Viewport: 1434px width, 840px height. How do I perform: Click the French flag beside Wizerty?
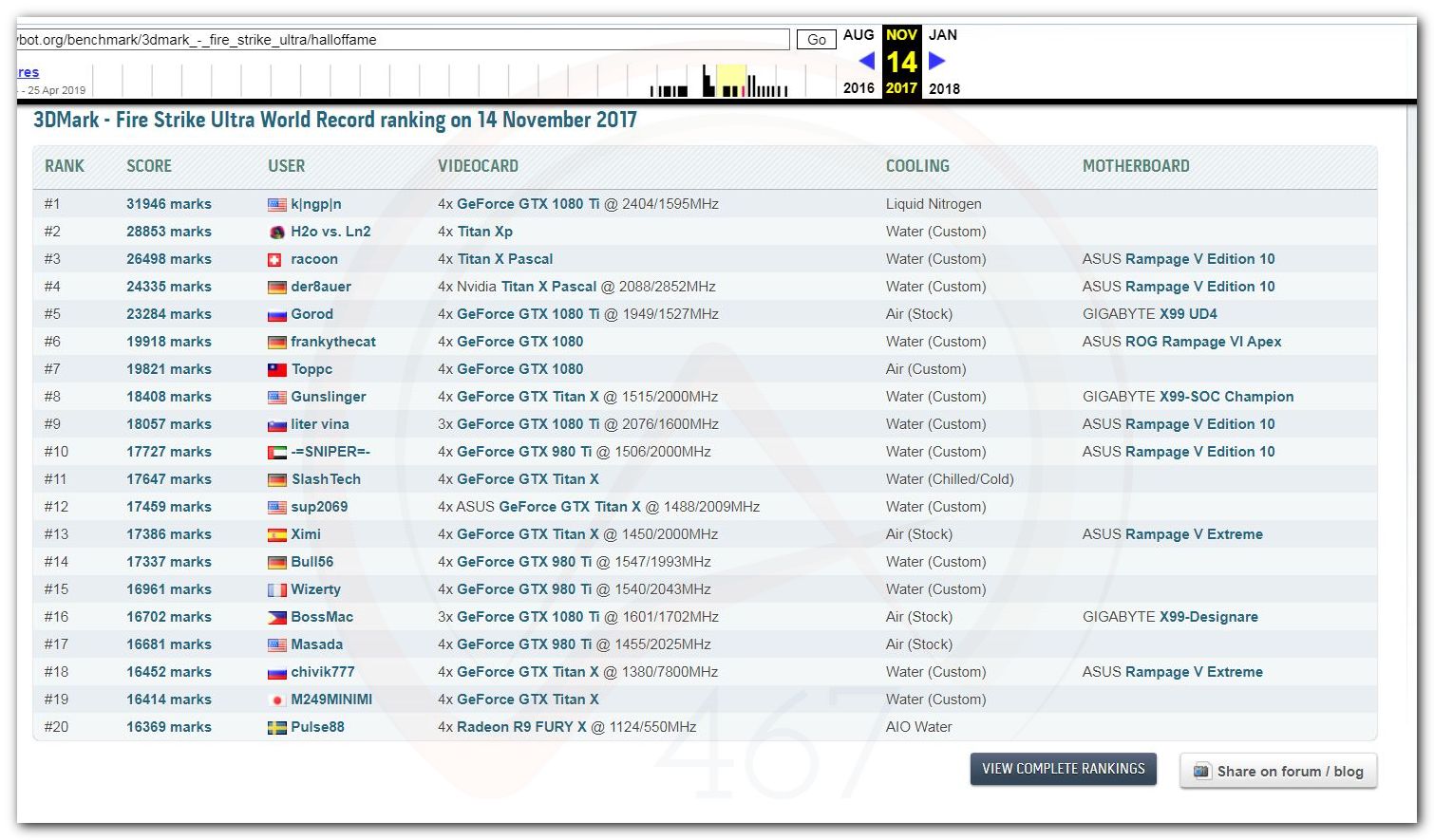(276, 589)
